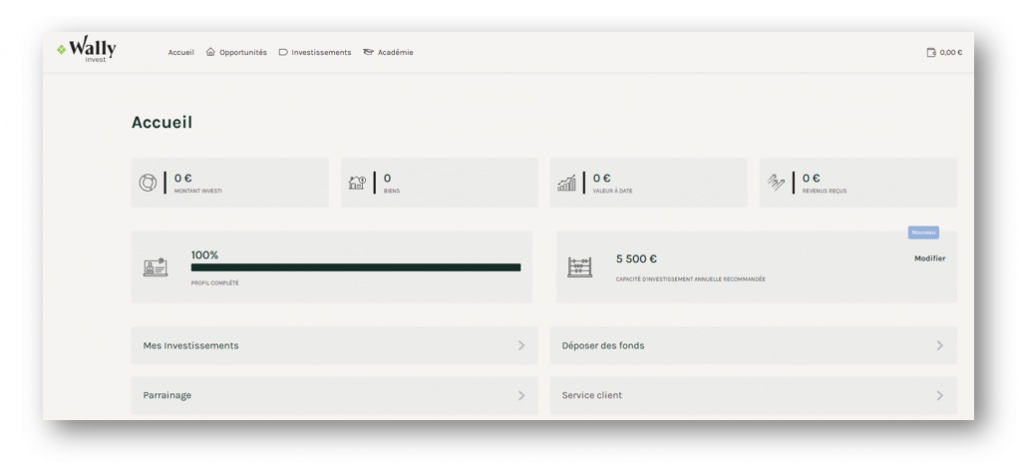Click the house icon beside Opportunités
1024x467 pixels.
[x=210, y=52]
